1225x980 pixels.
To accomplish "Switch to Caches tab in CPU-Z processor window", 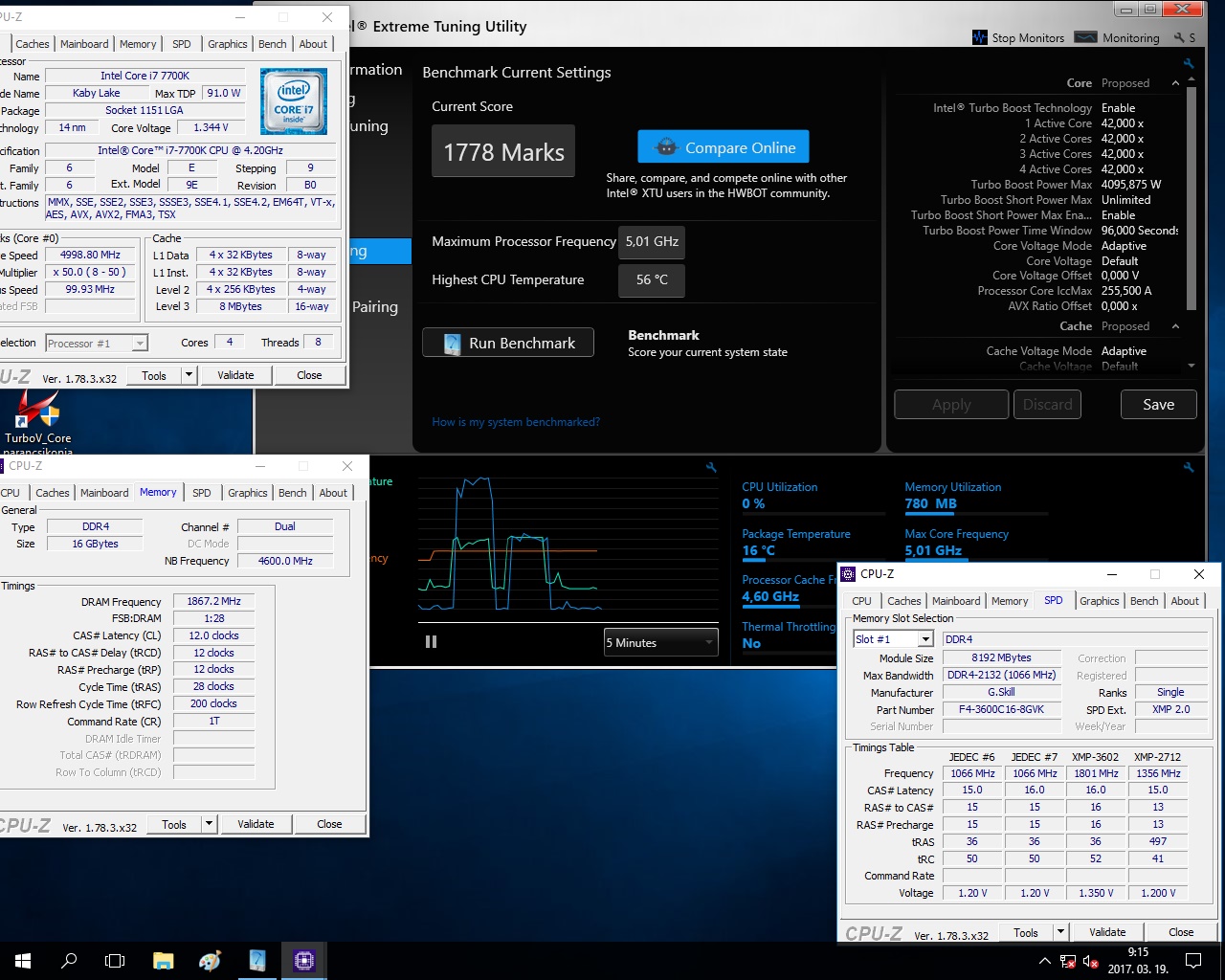I will pyautogui.click(x=33, y=44).
